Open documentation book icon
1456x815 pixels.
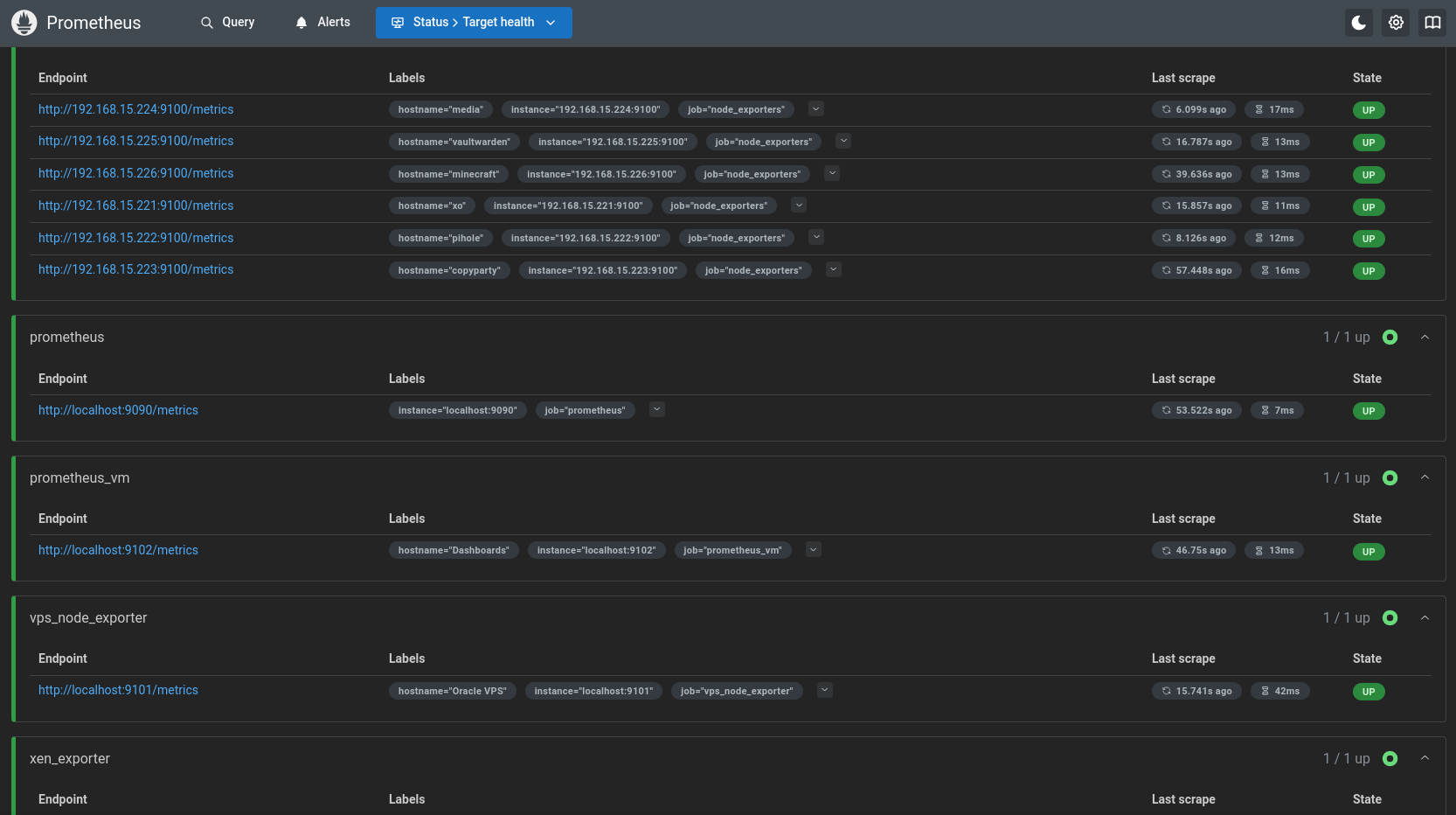(x=1432, y=23)
